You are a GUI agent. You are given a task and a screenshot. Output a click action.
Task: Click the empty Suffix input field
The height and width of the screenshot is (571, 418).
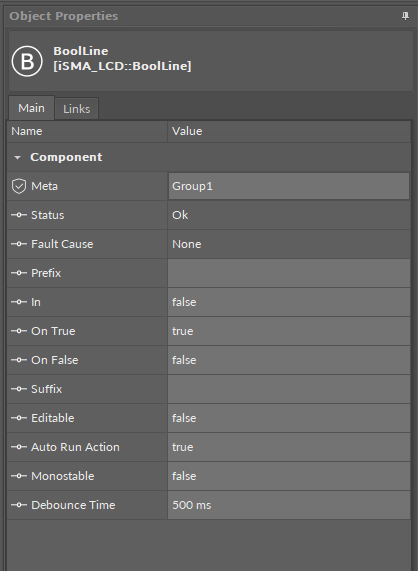289,389
